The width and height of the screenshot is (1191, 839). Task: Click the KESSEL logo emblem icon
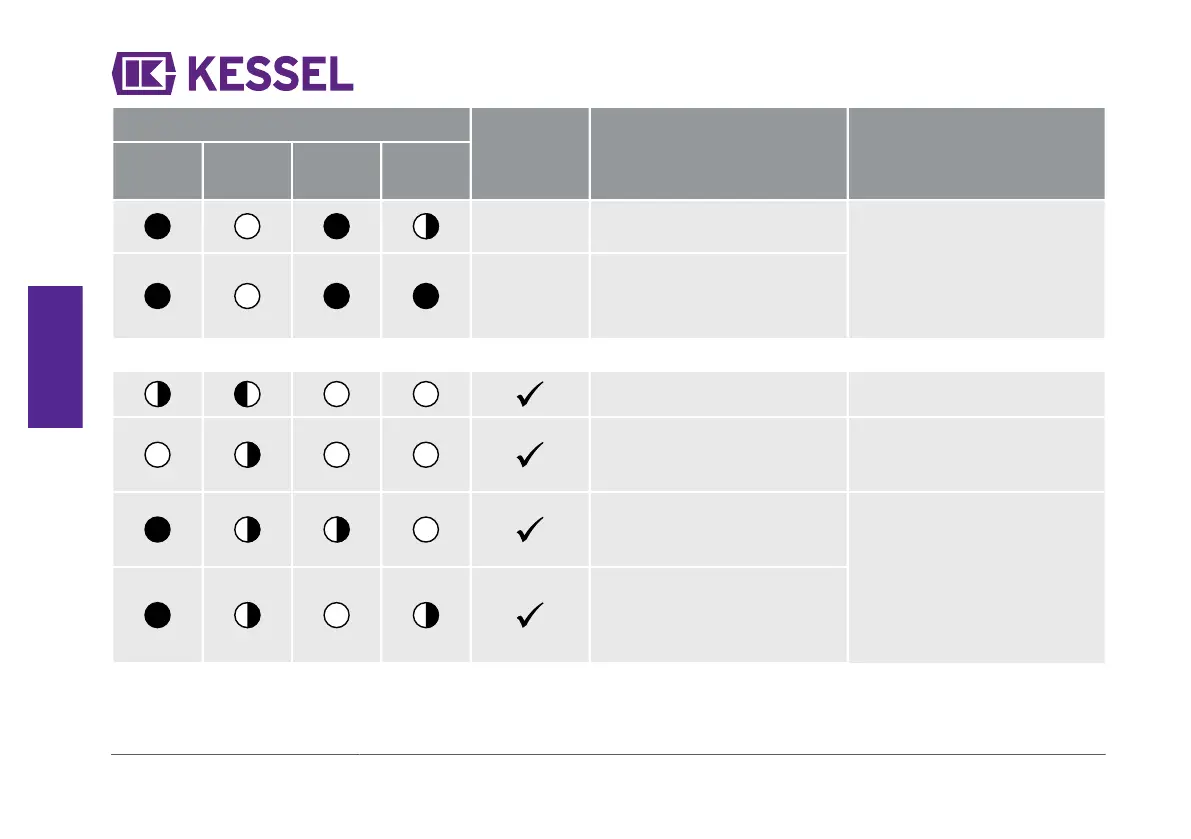[144, 74]
